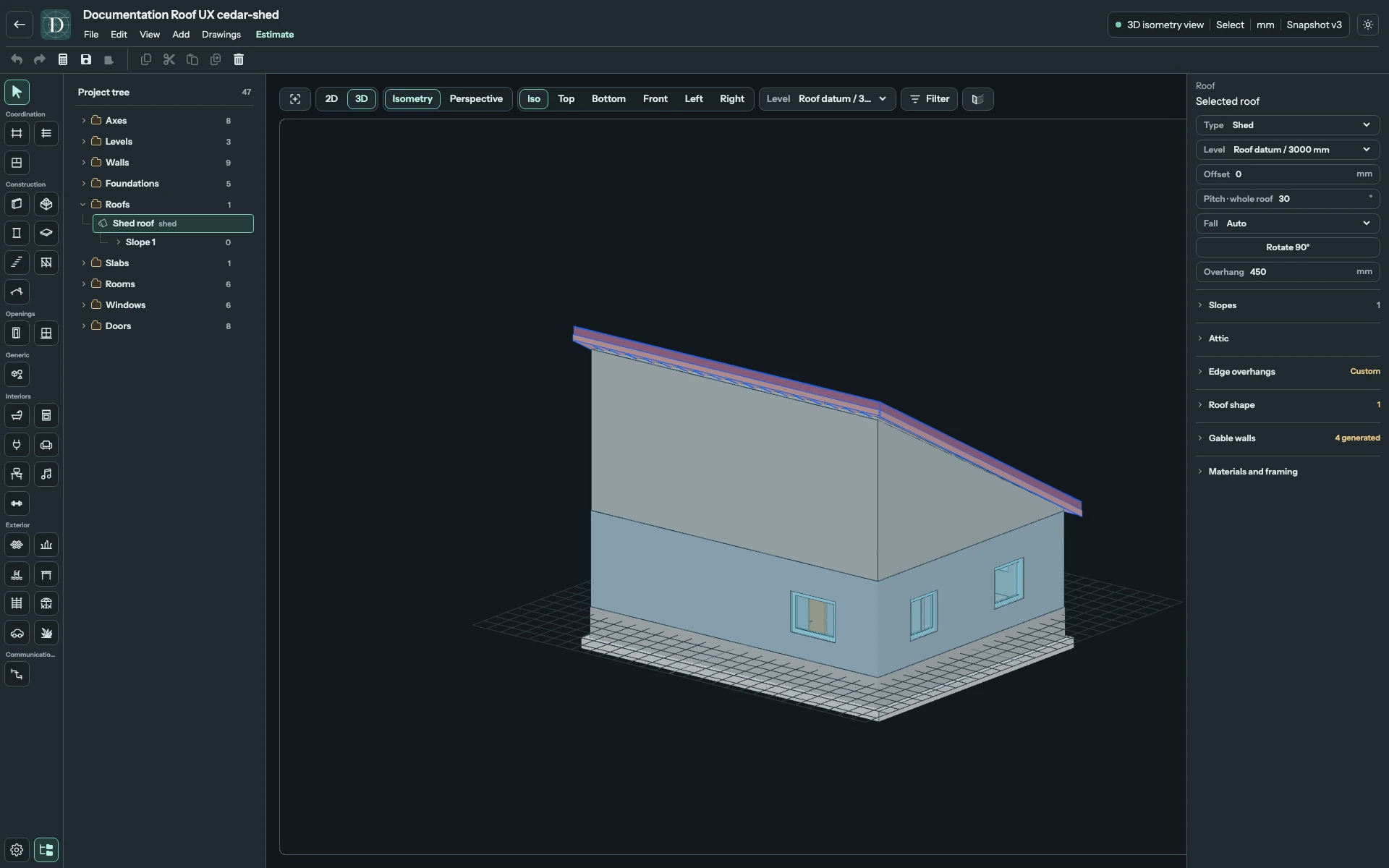Click the Overhang input field

[x=1288, y=272]
